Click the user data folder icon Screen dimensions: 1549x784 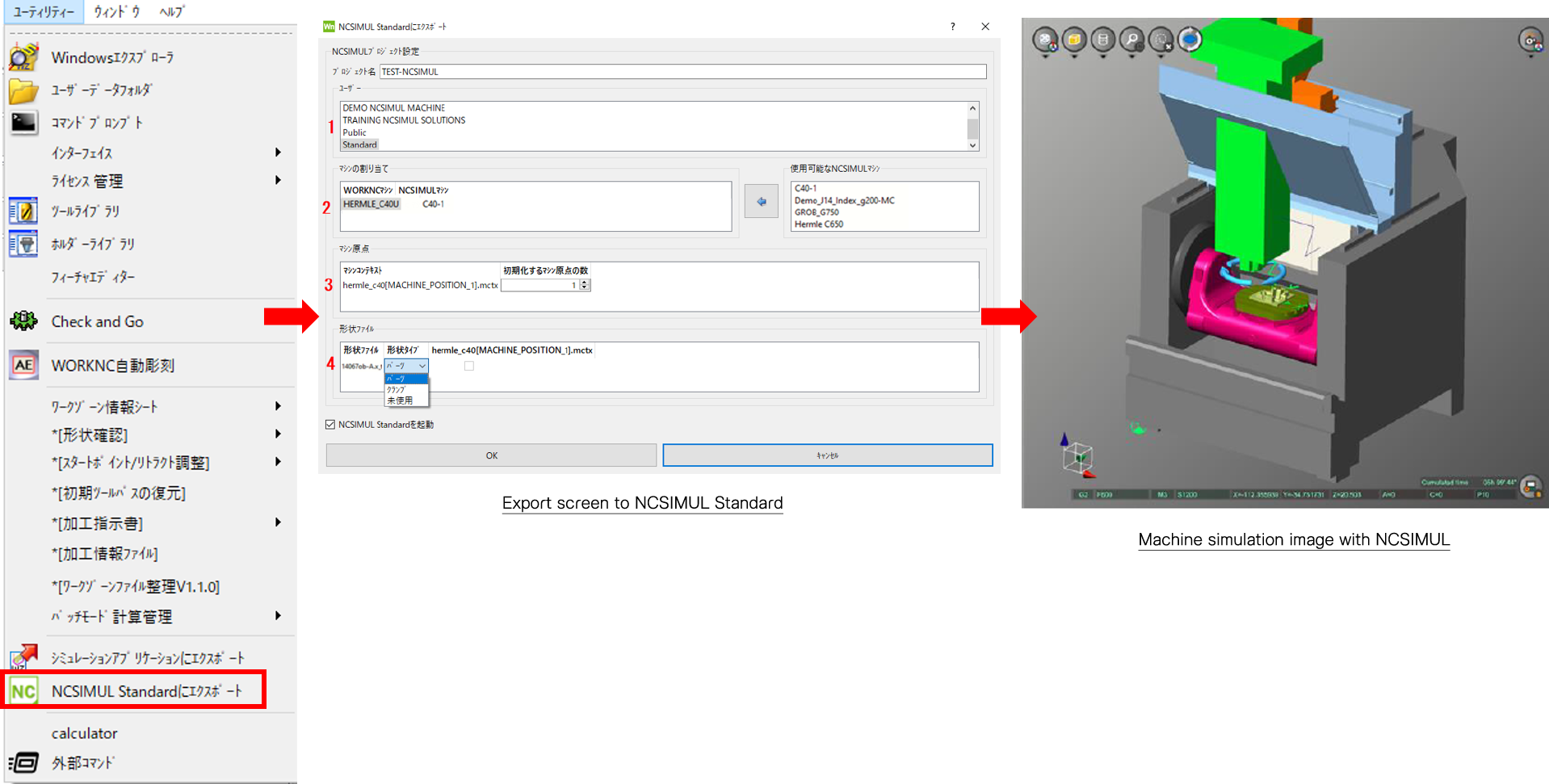23,90
